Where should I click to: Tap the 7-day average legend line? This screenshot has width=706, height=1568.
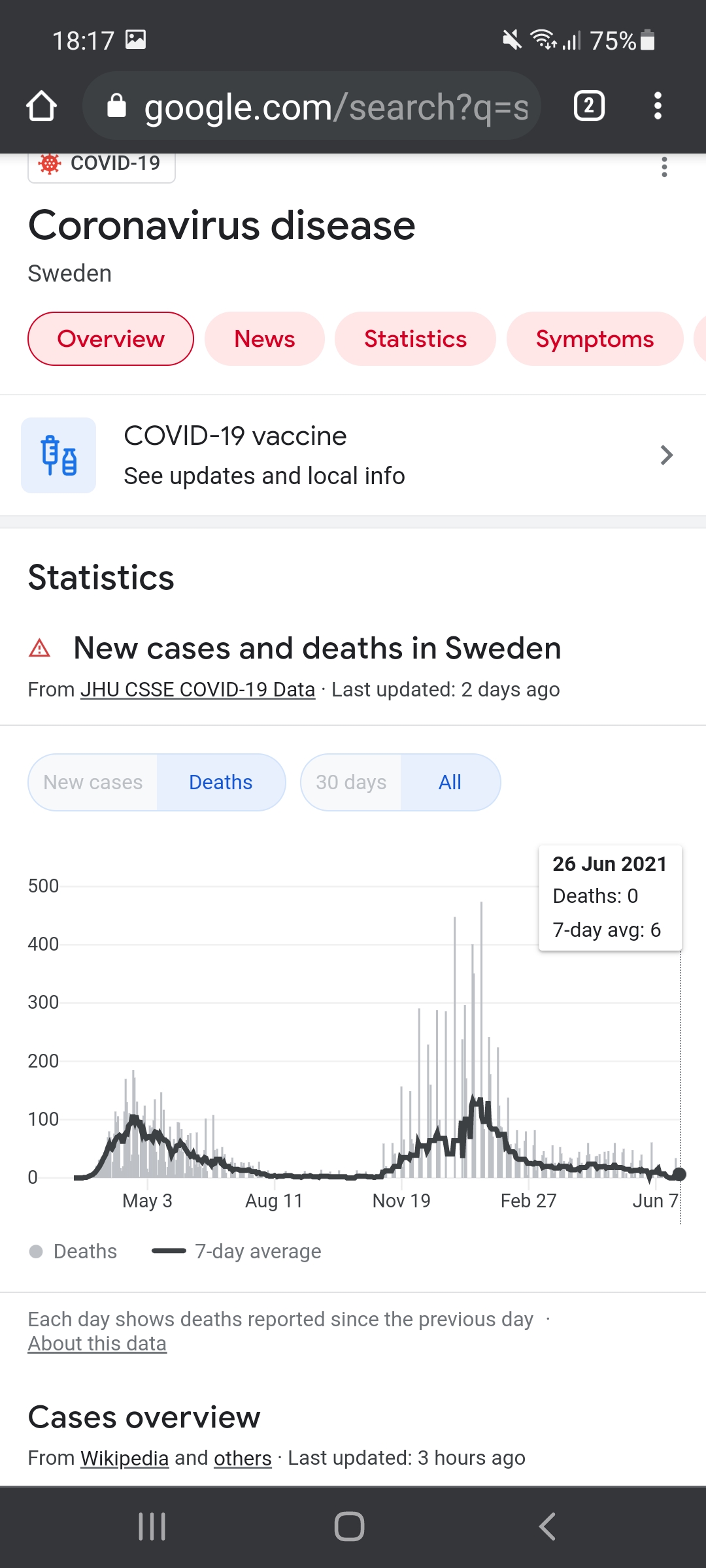click(169, 1251)
